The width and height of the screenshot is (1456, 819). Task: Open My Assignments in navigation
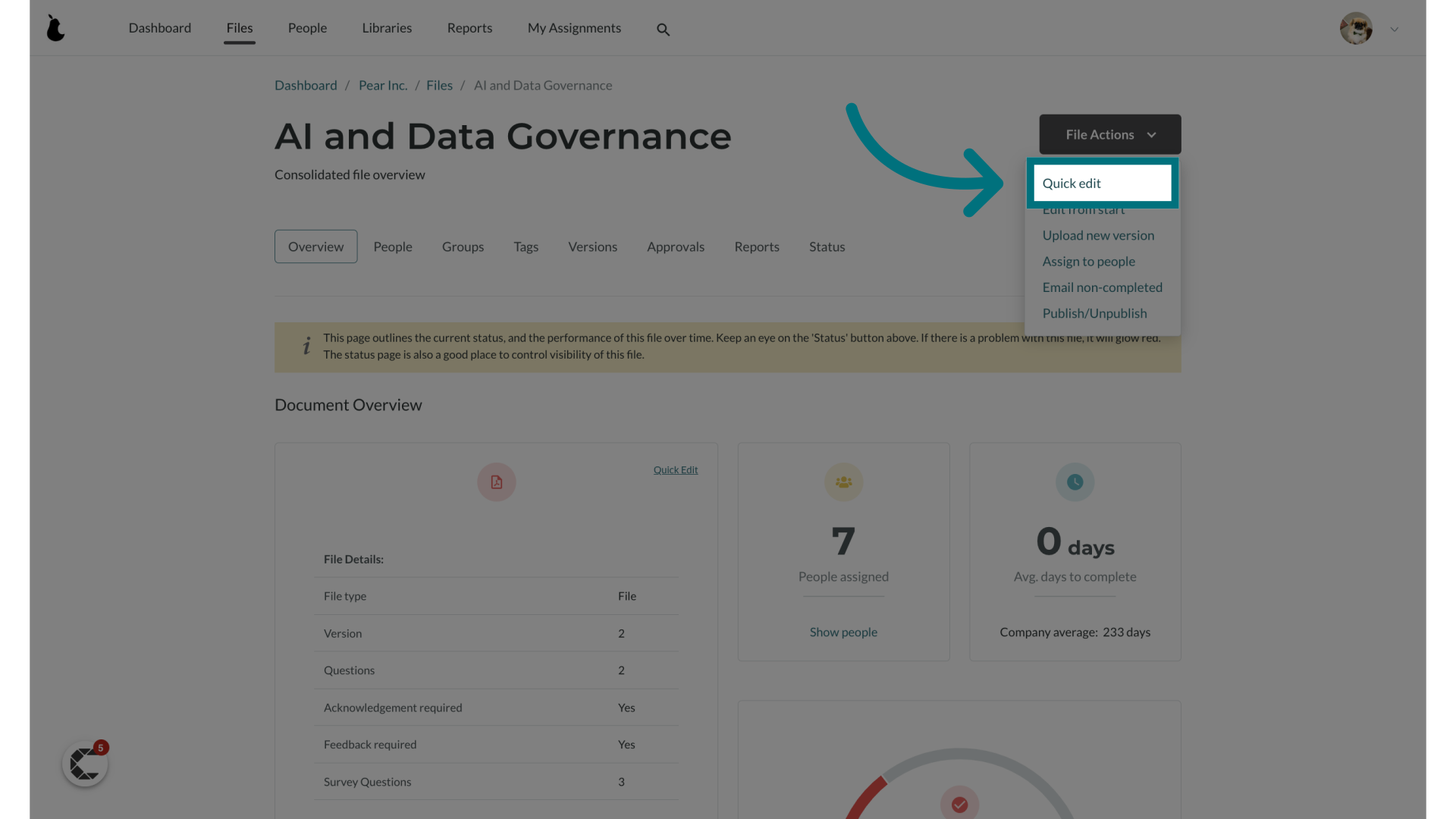click(x=574, y=28)
